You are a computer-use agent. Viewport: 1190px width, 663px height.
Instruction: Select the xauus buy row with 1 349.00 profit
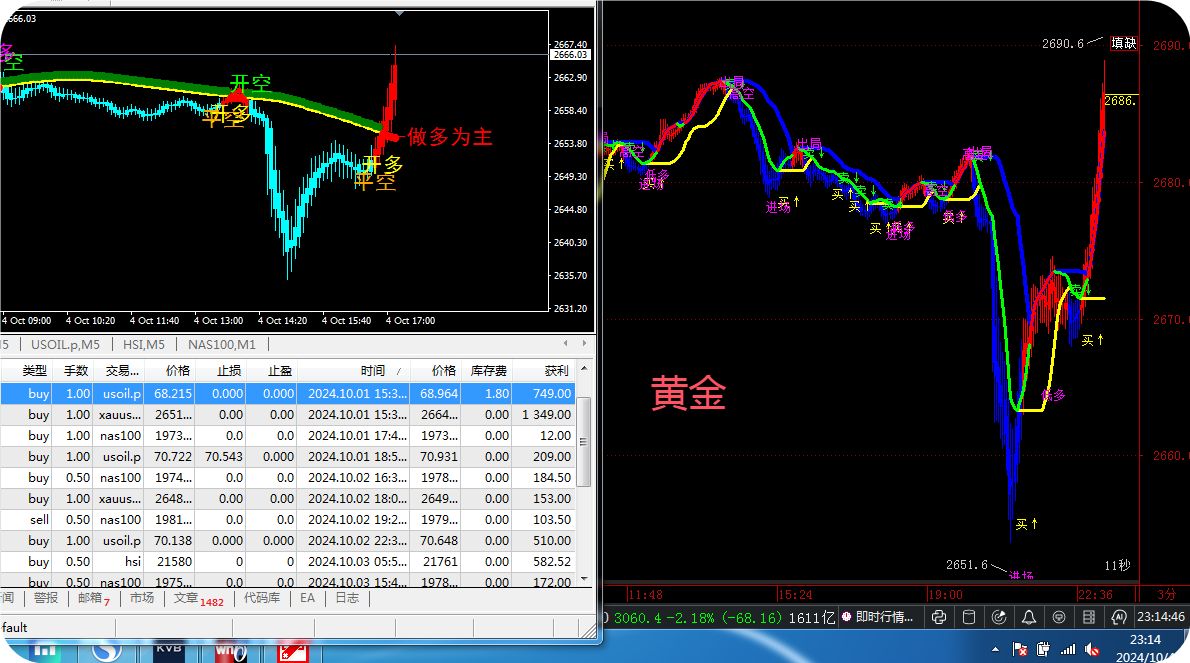click(287, 415)
